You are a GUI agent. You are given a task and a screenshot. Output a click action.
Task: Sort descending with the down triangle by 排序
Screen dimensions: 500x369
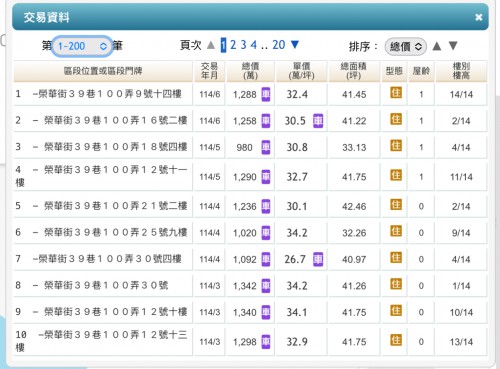(x=453, y=46)
